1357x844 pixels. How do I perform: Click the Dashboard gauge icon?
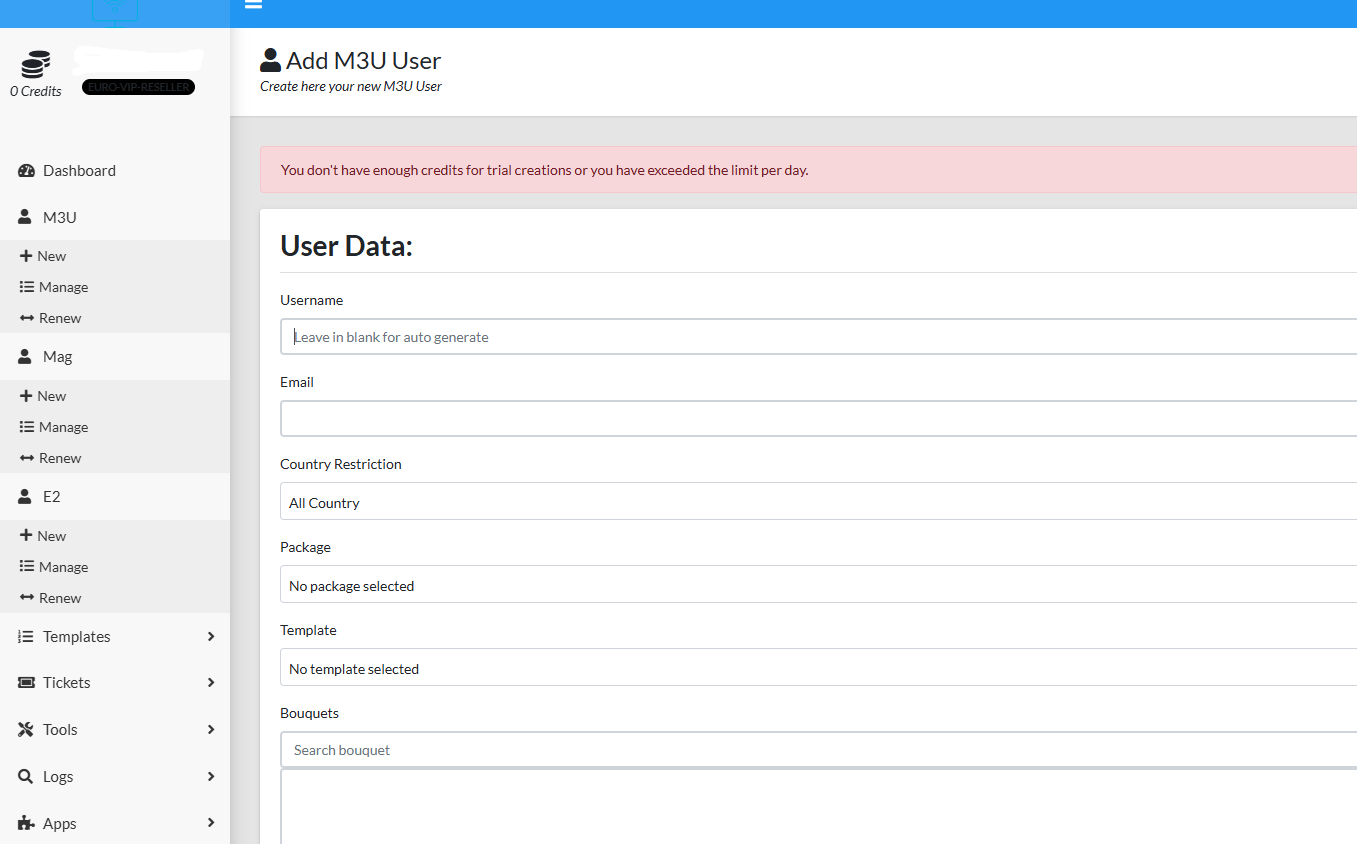27,171
